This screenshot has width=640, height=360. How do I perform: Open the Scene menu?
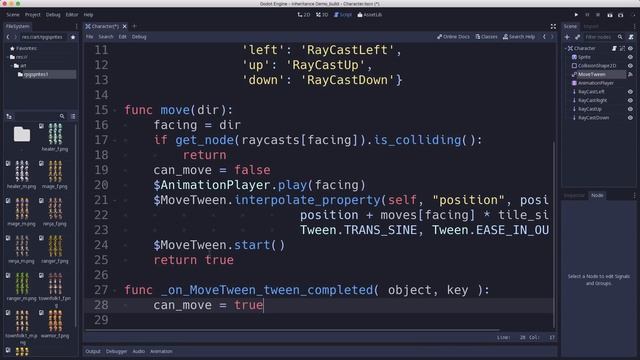coord(13,15)
